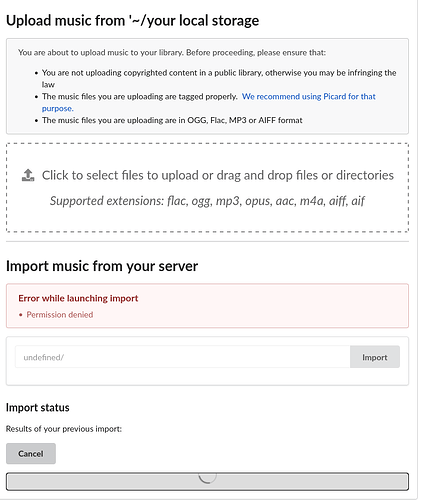Click 'Upload music from your local storage' heading

(x=132, y=21)
